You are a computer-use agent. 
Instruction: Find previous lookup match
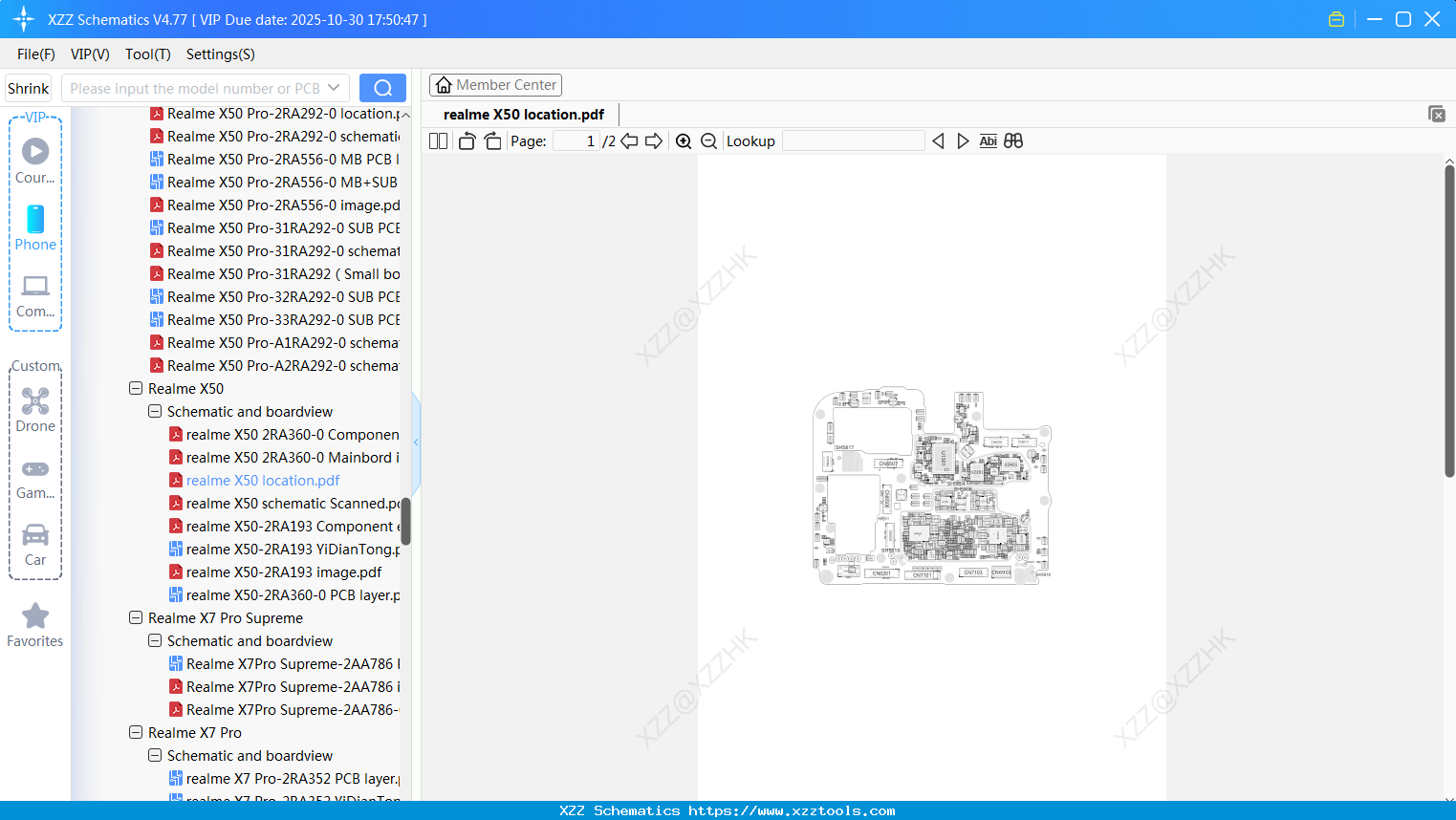point(938,141)
